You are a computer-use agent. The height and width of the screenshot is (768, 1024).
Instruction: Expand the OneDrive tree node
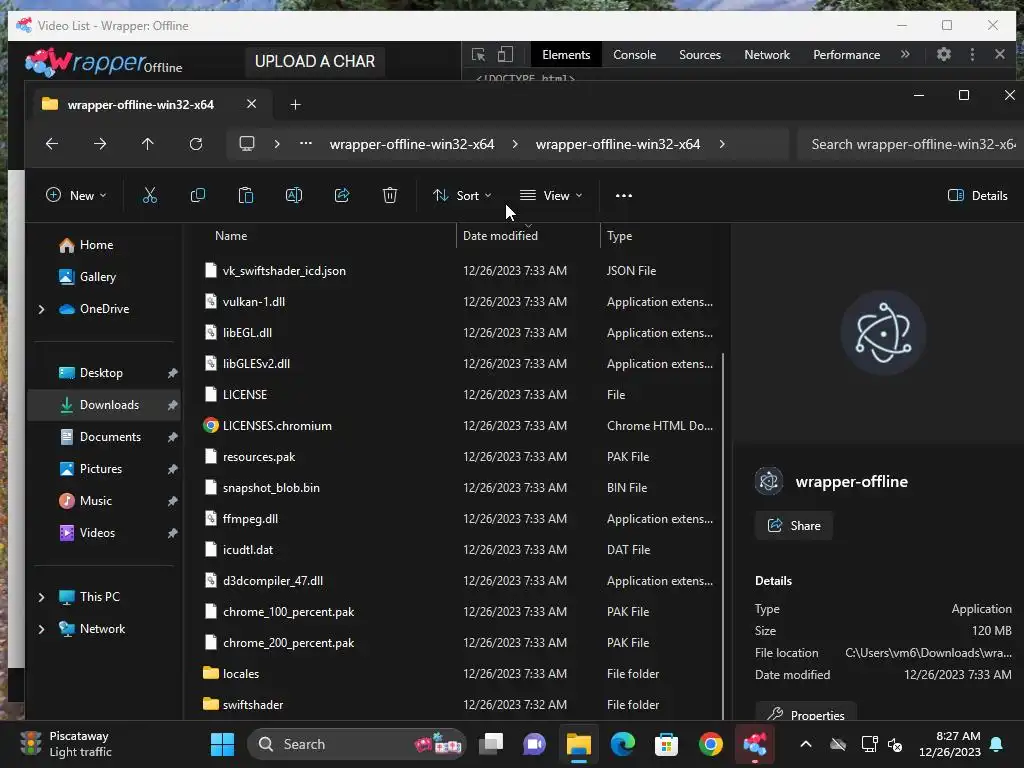(x=42, y=309)
